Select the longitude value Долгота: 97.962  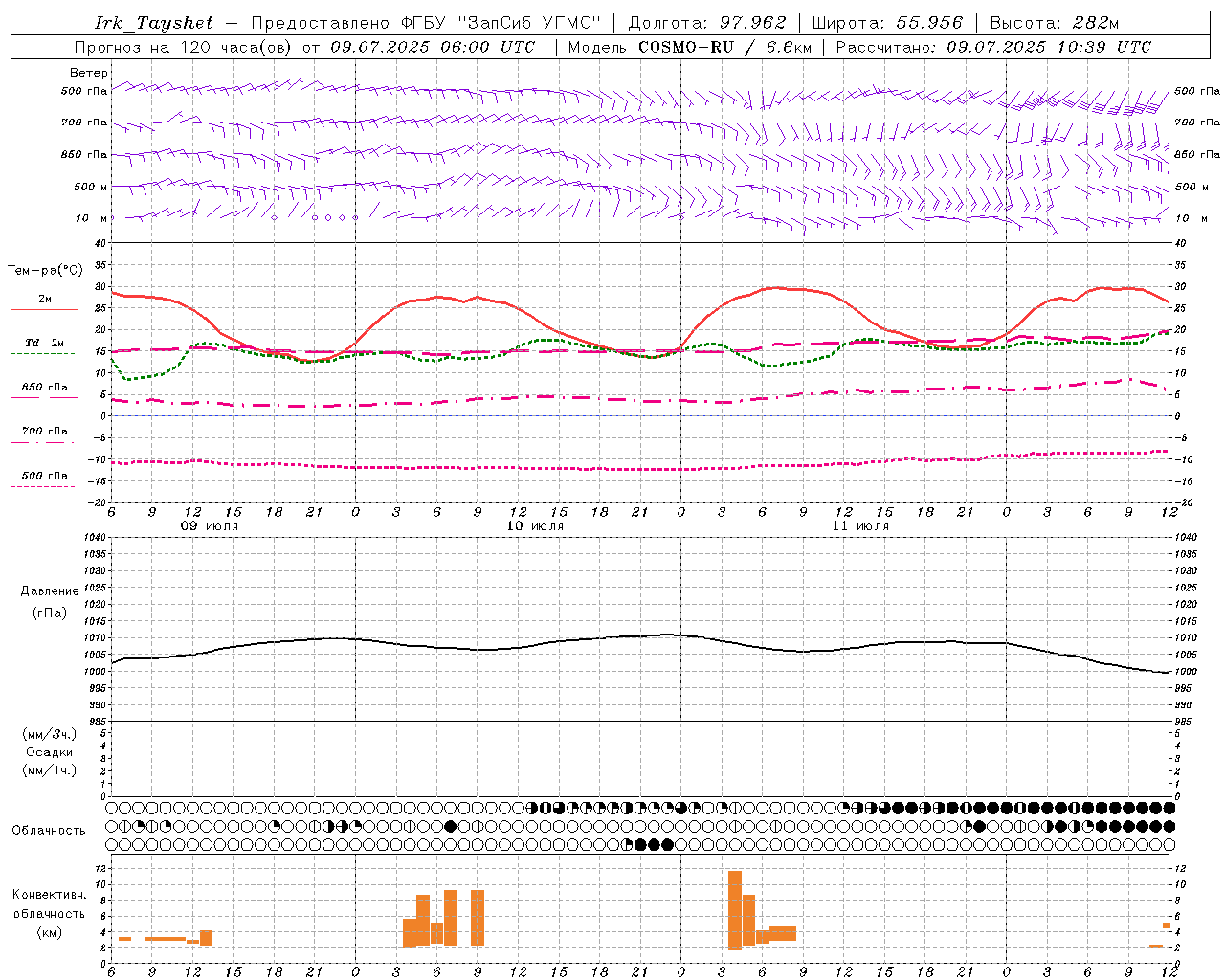(707, 23)
